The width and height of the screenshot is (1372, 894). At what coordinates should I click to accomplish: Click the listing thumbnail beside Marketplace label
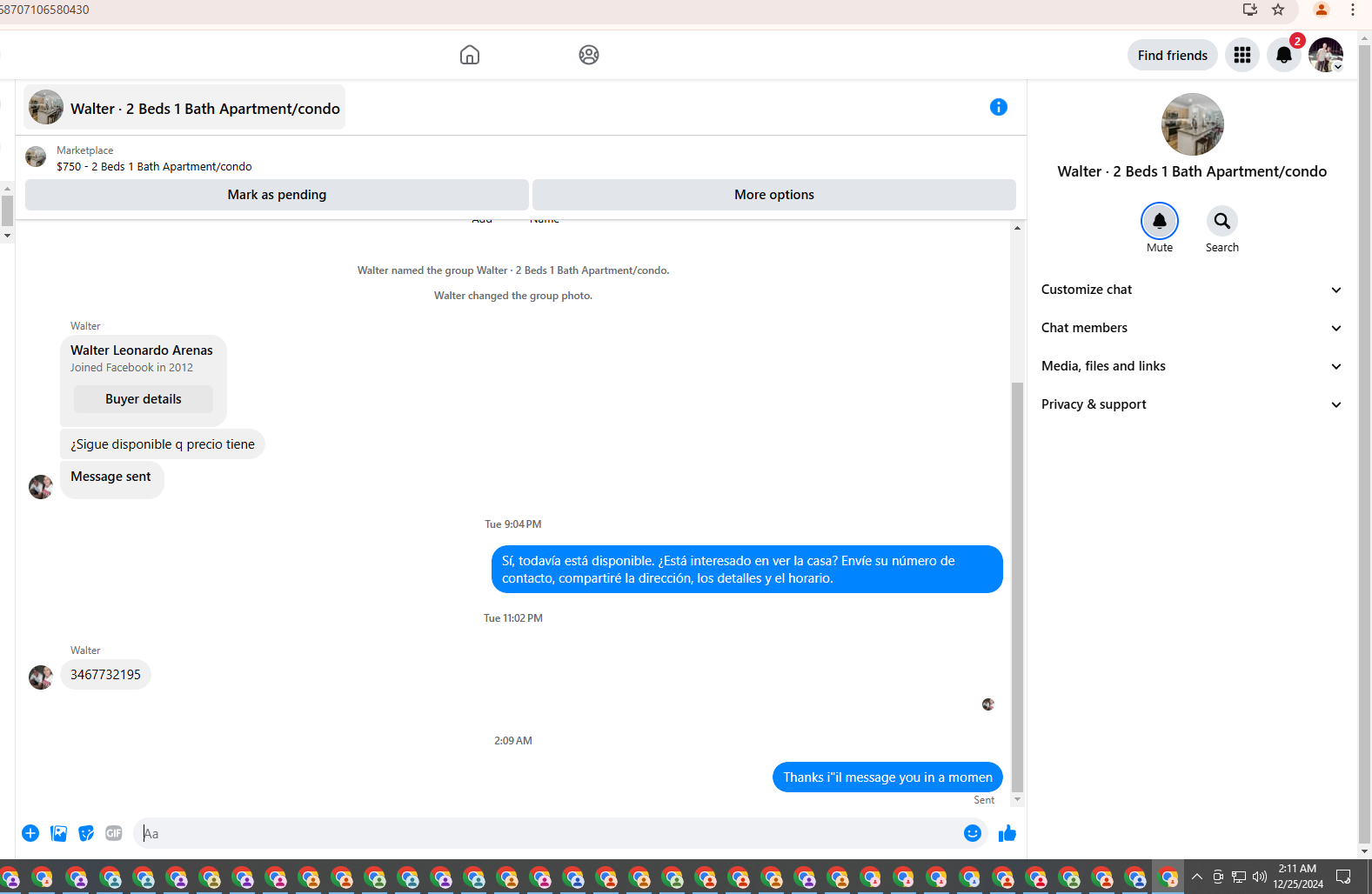[36, 157]
